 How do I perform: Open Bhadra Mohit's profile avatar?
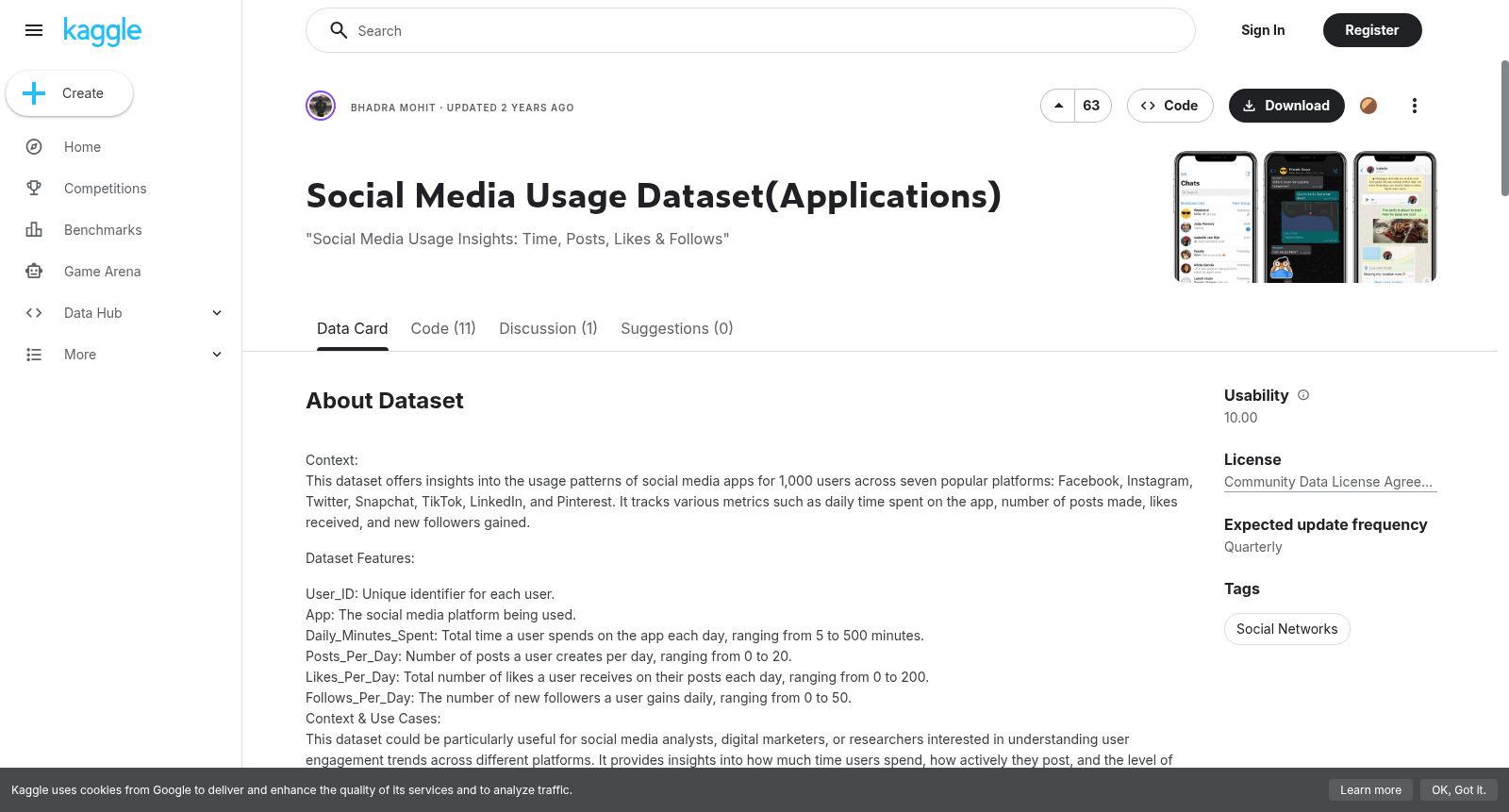coord(321,106)
